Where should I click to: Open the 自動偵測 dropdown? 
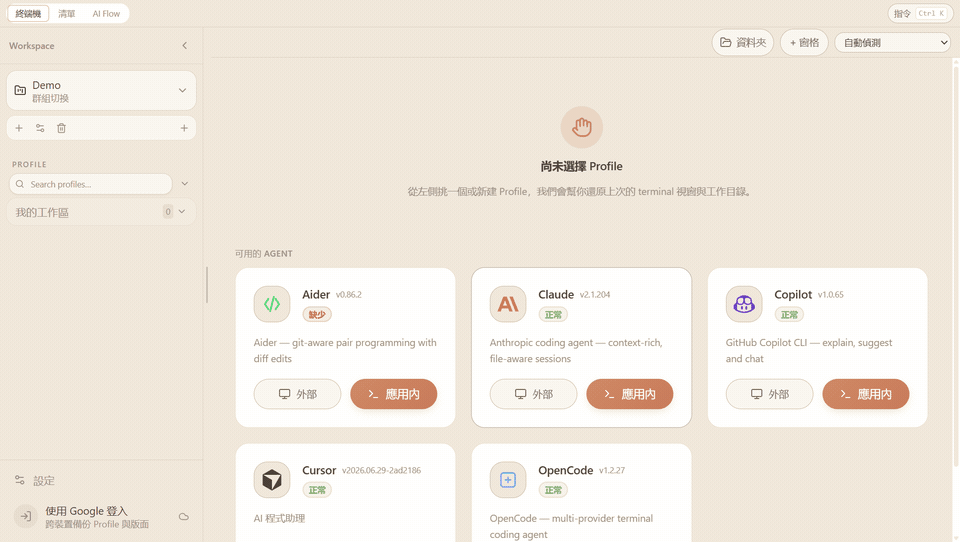pos(893,42)
